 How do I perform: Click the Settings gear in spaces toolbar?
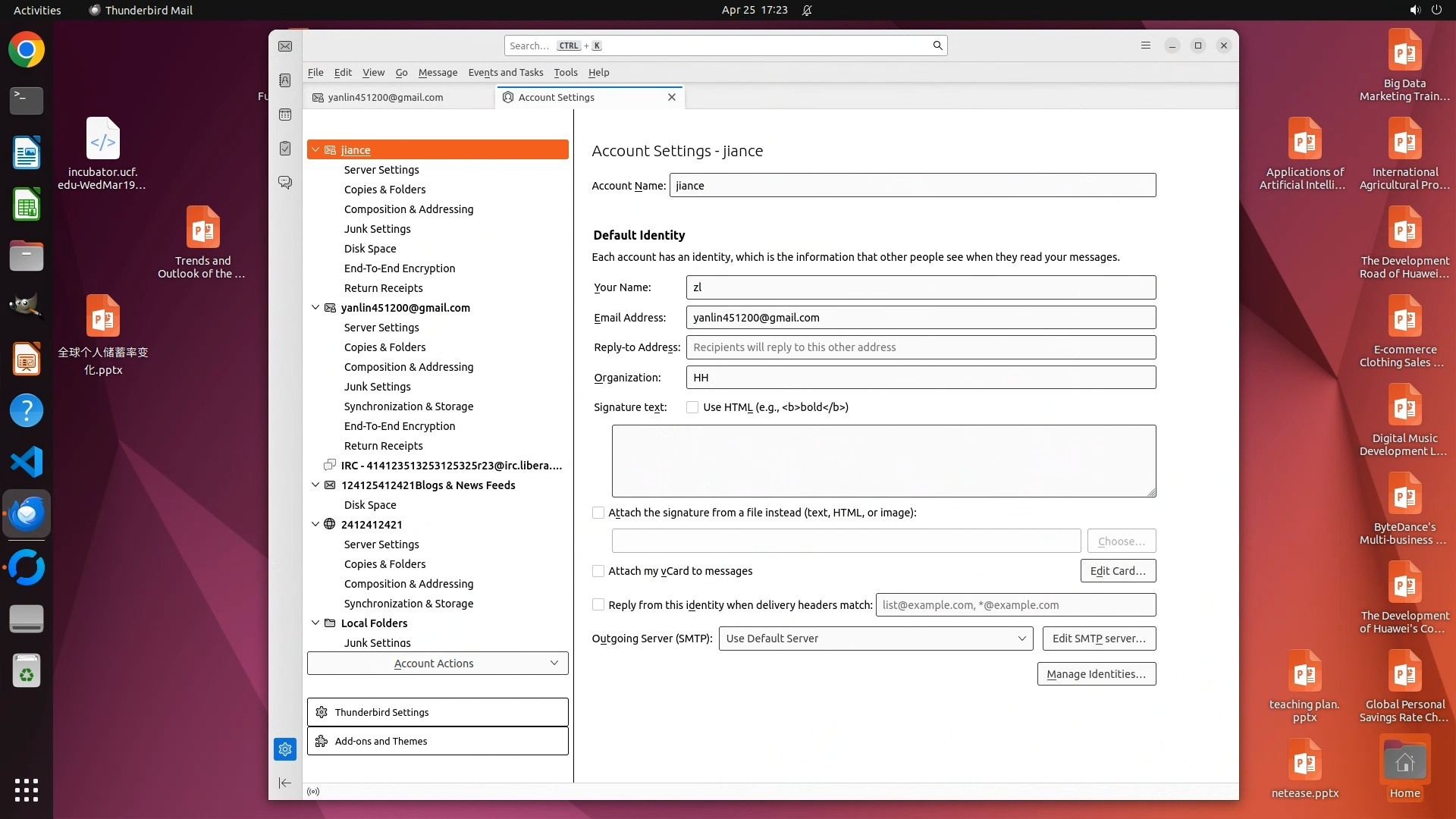pyautogui.click(x=285, y=749)
